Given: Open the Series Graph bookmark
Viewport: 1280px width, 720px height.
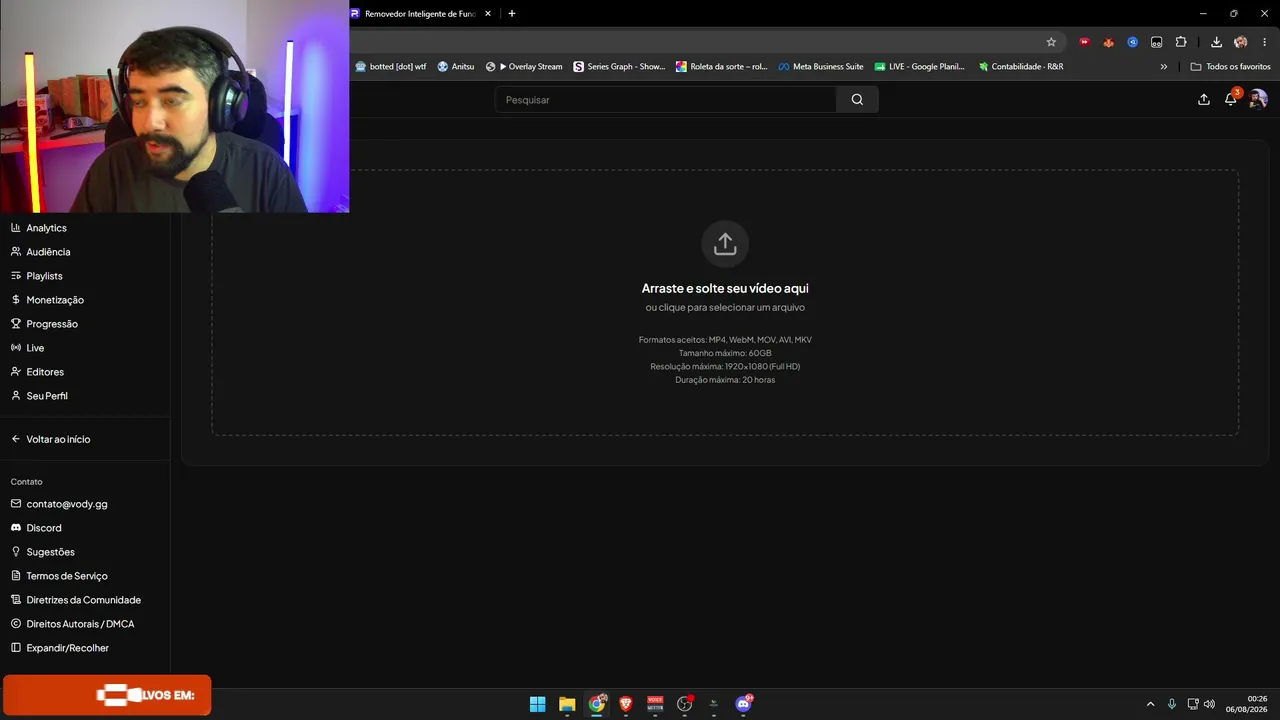Looking at the screenshot, I should pyautogui.click(x=619, y=67).
